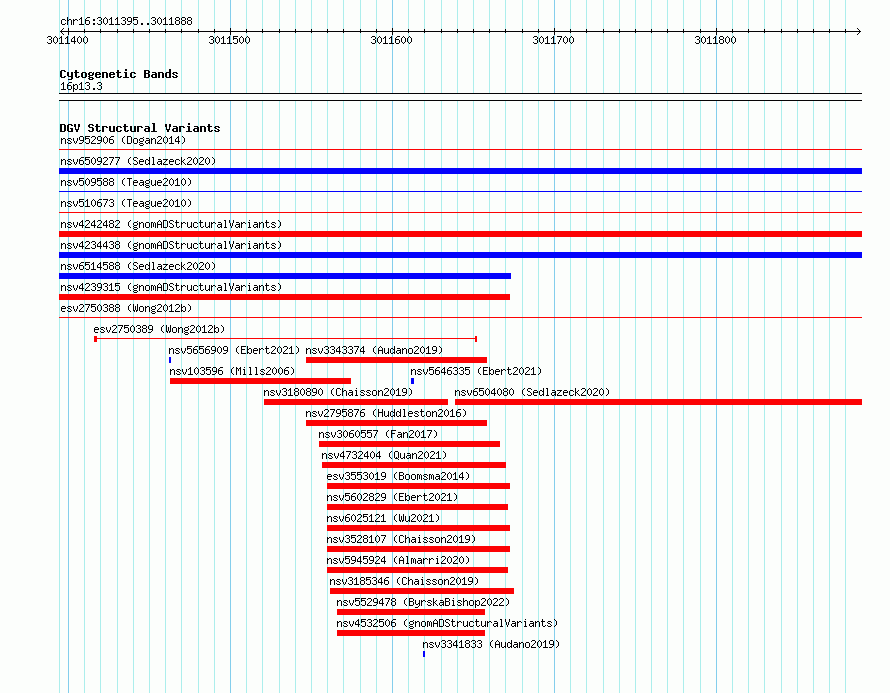The height and width of the screenshot is (693, 890).
Task: Click the nsv3528107 (Chaisson2019) label
Action: tap(401, 539)
